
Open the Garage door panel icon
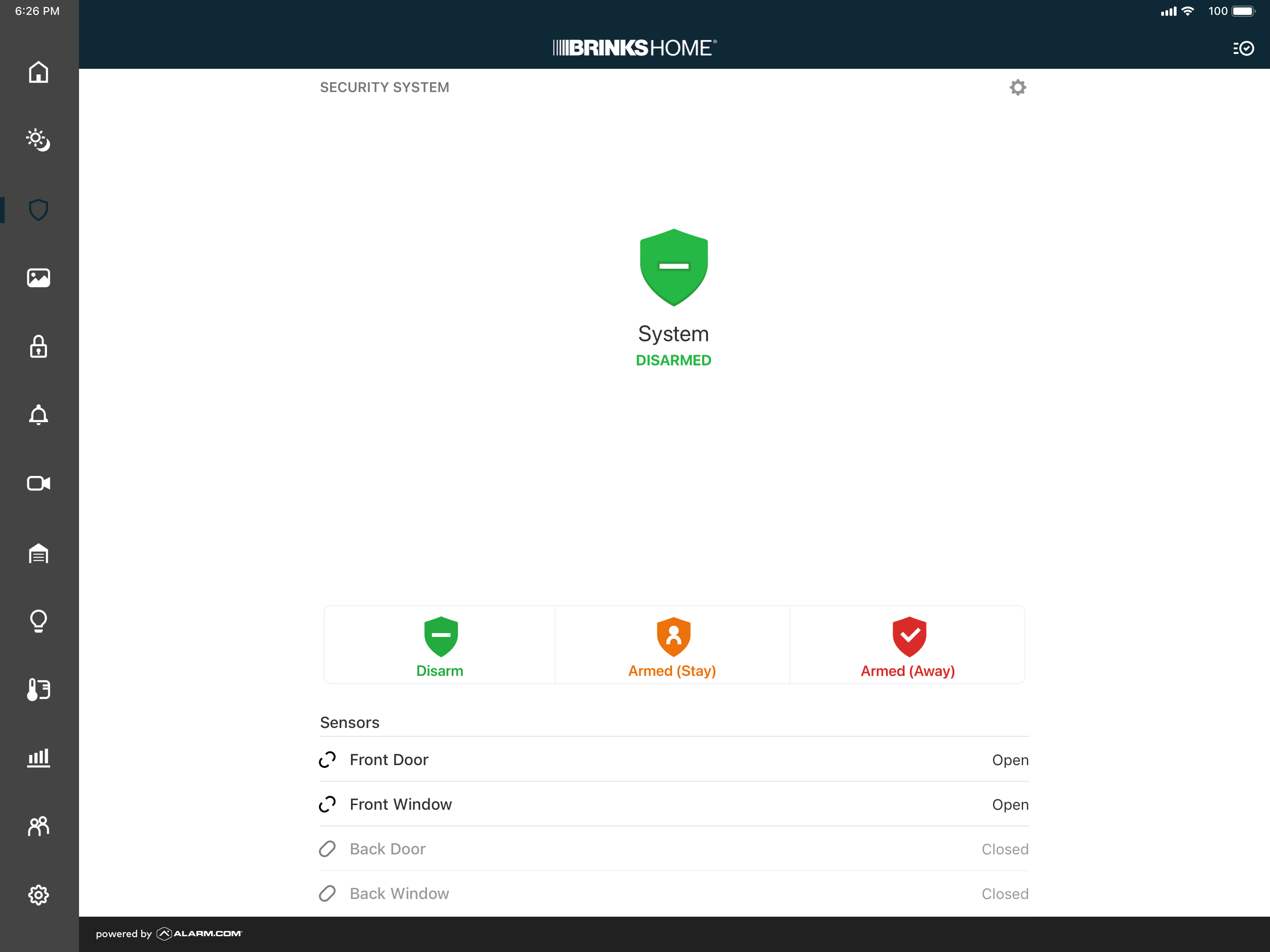(38, 553)
